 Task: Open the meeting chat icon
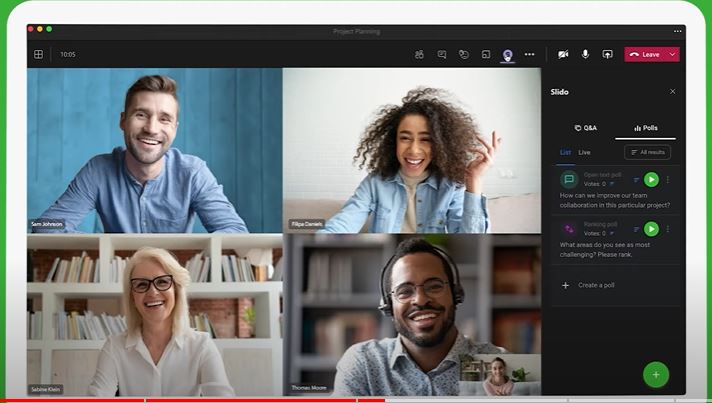[x=441, y=54]
